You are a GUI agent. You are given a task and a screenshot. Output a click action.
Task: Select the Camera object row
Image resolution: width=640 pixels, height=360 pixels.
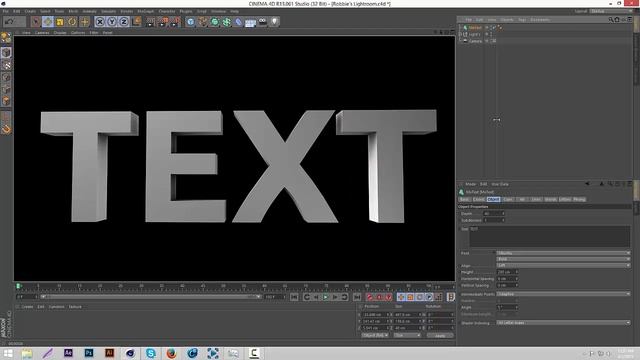coord(475,41)
